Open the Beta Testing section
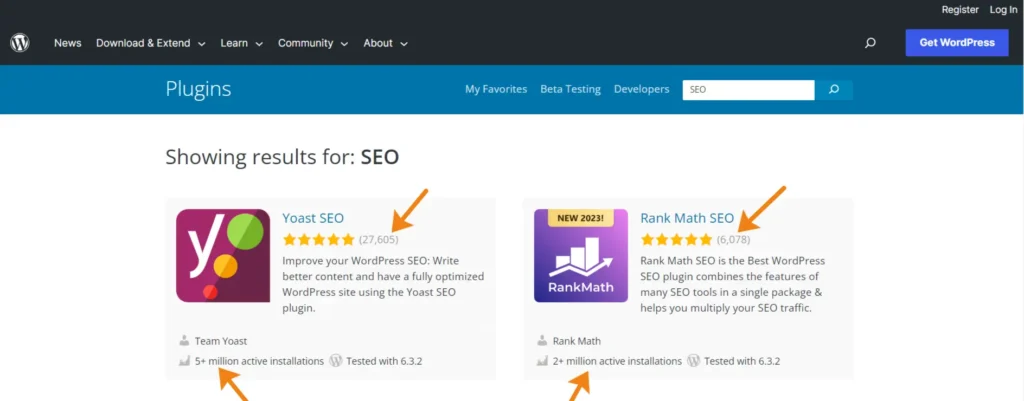The width and height of the screenshot is (1024, 401). (570, 89)
